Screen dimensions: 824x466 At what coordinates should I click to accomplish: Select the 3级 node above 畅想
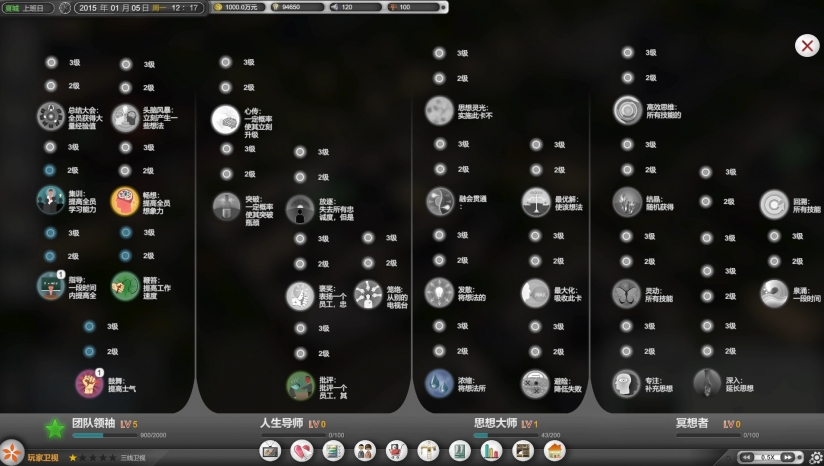pyautogui.click(x=126, y=147)
